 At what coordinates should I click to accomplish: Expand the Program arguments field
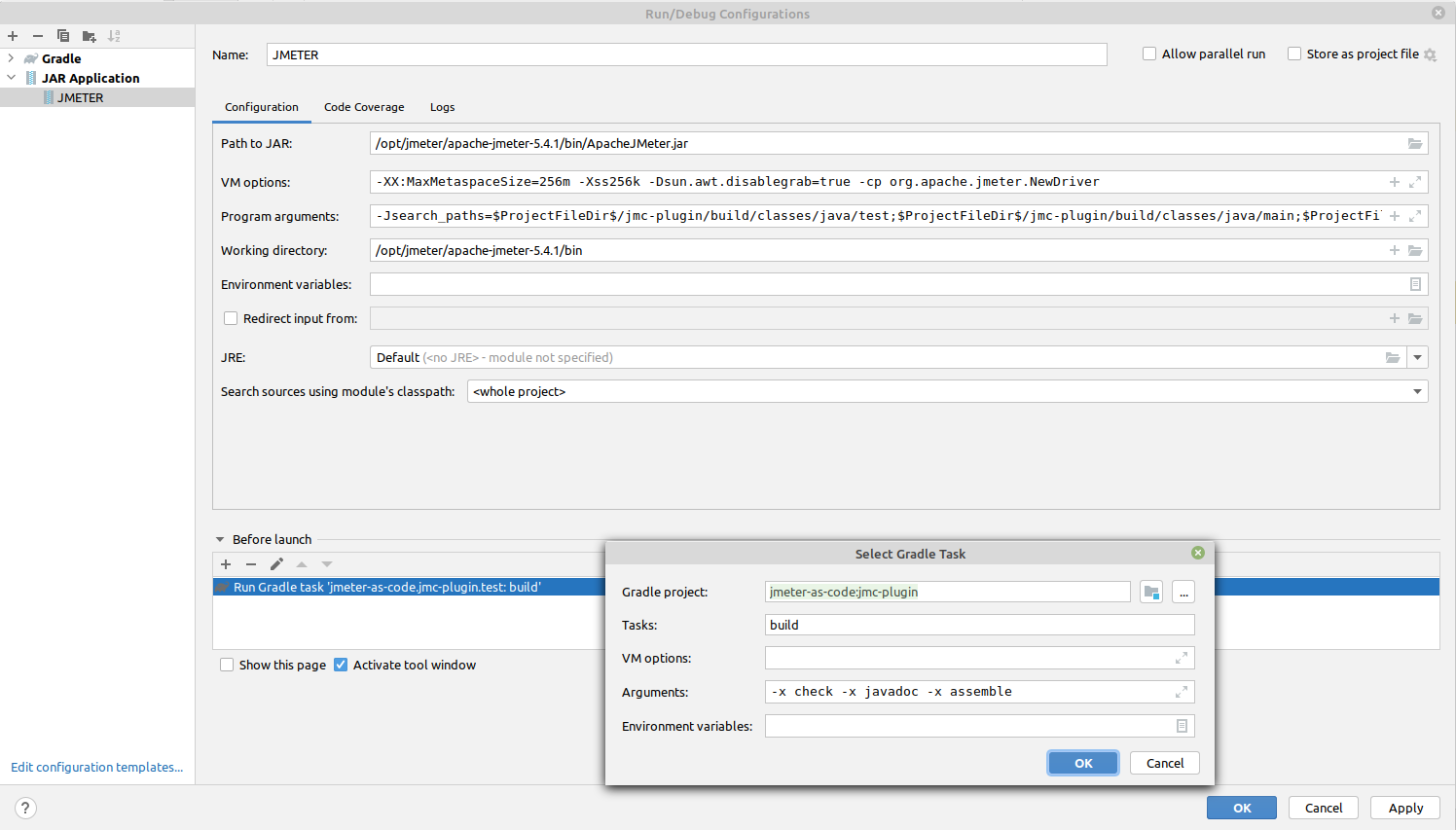pos(1415,216)
